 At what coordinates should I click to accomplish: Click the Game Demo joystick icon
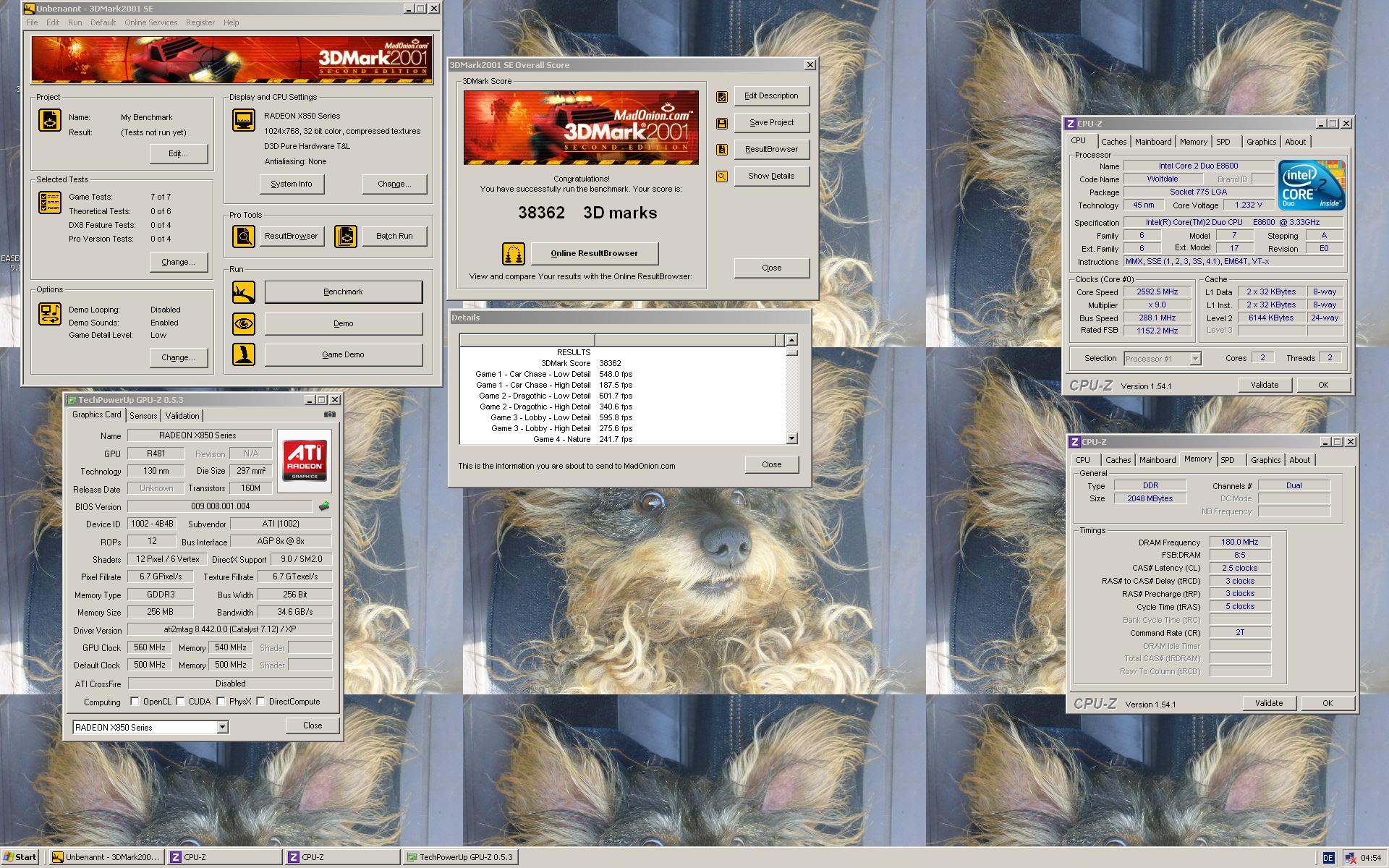coord(244,354)
